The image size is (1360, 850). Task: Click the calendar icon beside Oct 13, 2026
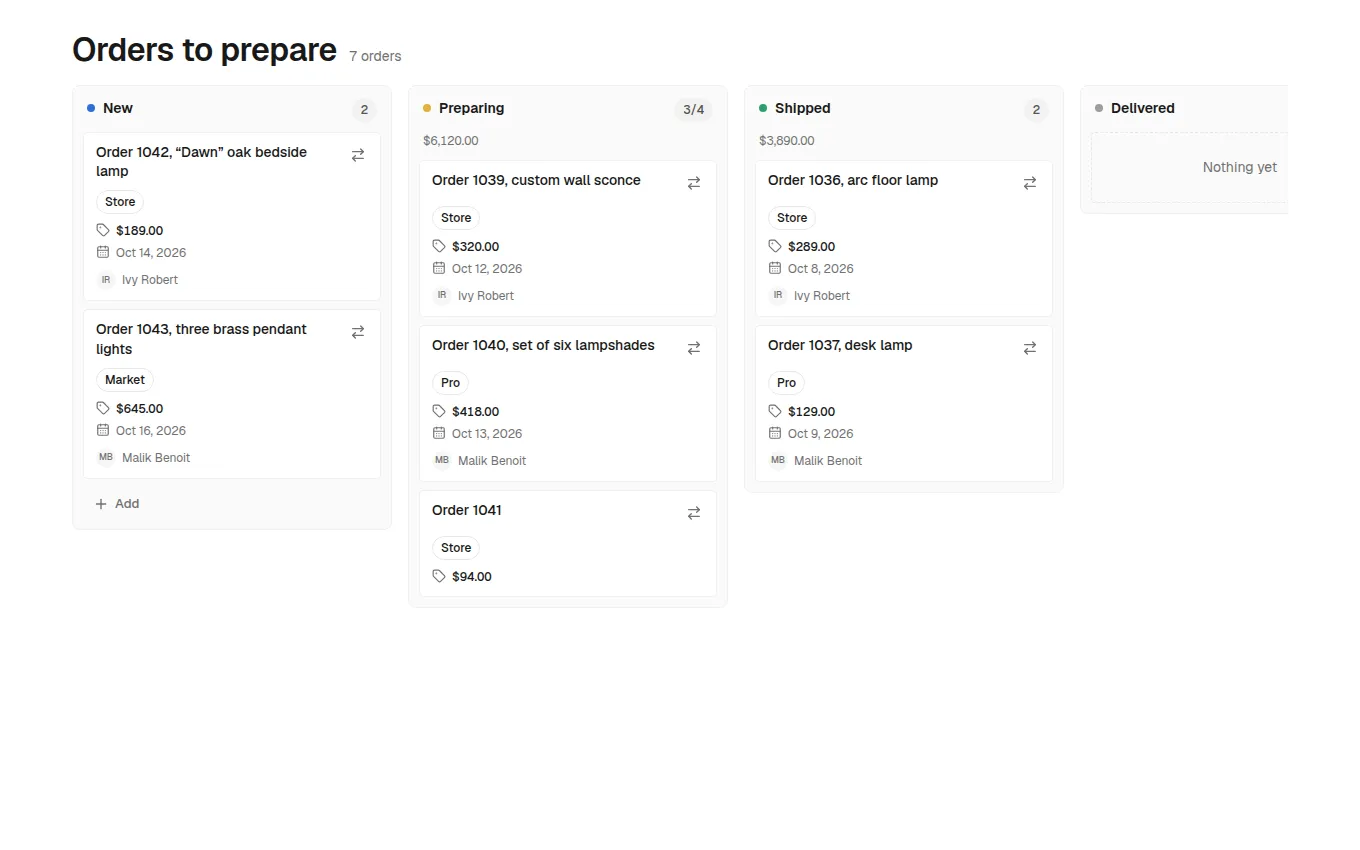[x=439, y=433]
